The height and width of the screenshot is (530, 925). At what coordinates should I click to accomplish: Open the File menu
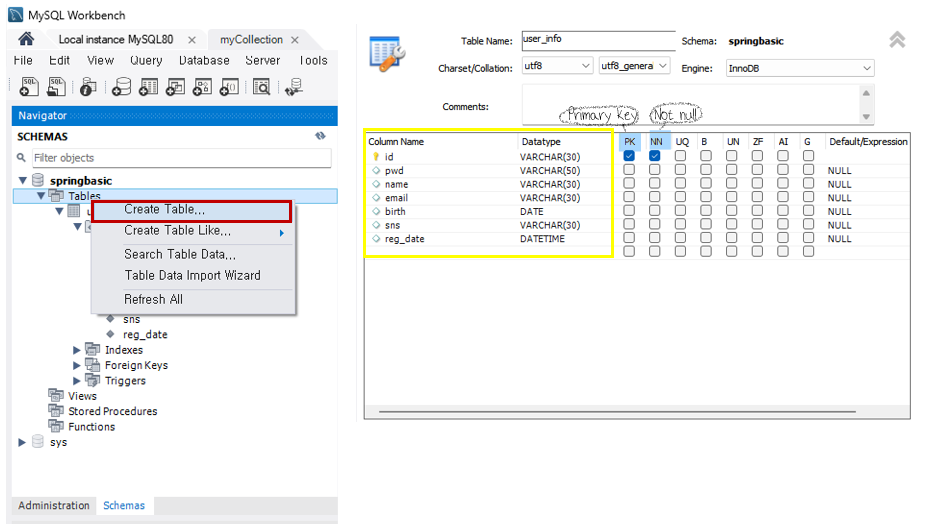pos(23,60)
